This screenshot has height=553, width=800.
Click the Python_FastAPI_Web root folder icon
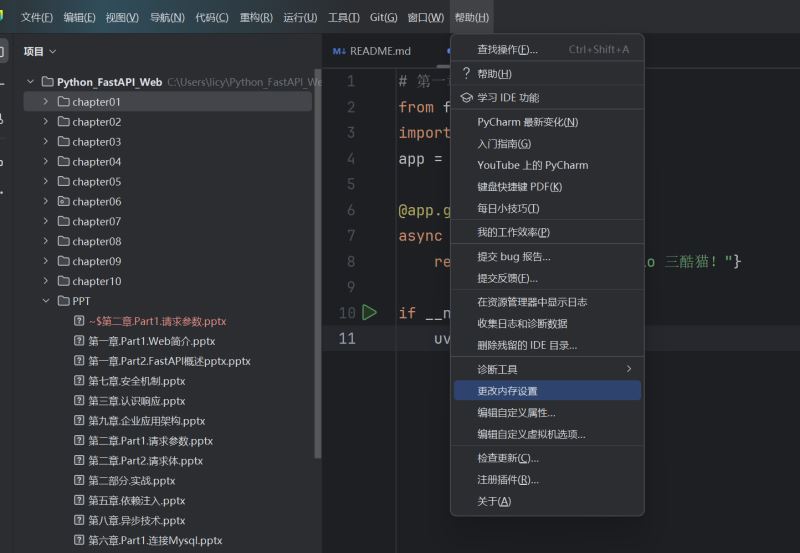tap(48, 82)
